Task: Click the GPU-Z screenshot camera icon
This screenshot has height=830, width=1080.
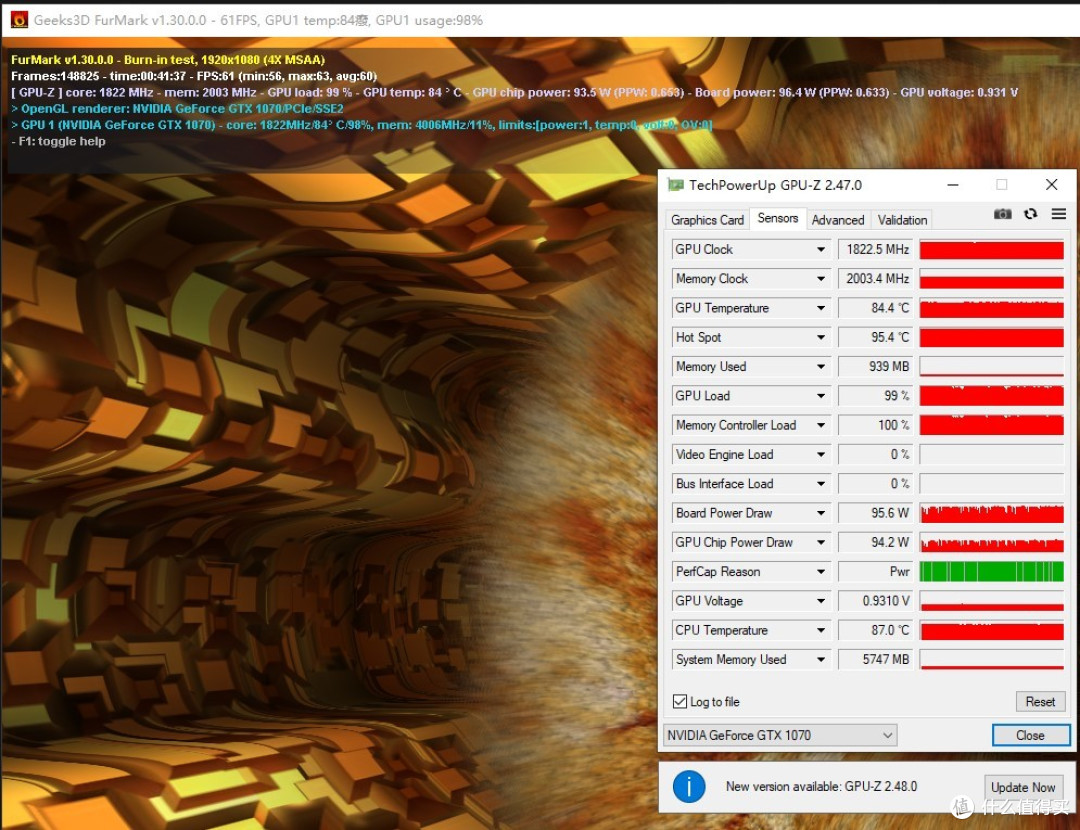Action: click(x=1002, y=214)
